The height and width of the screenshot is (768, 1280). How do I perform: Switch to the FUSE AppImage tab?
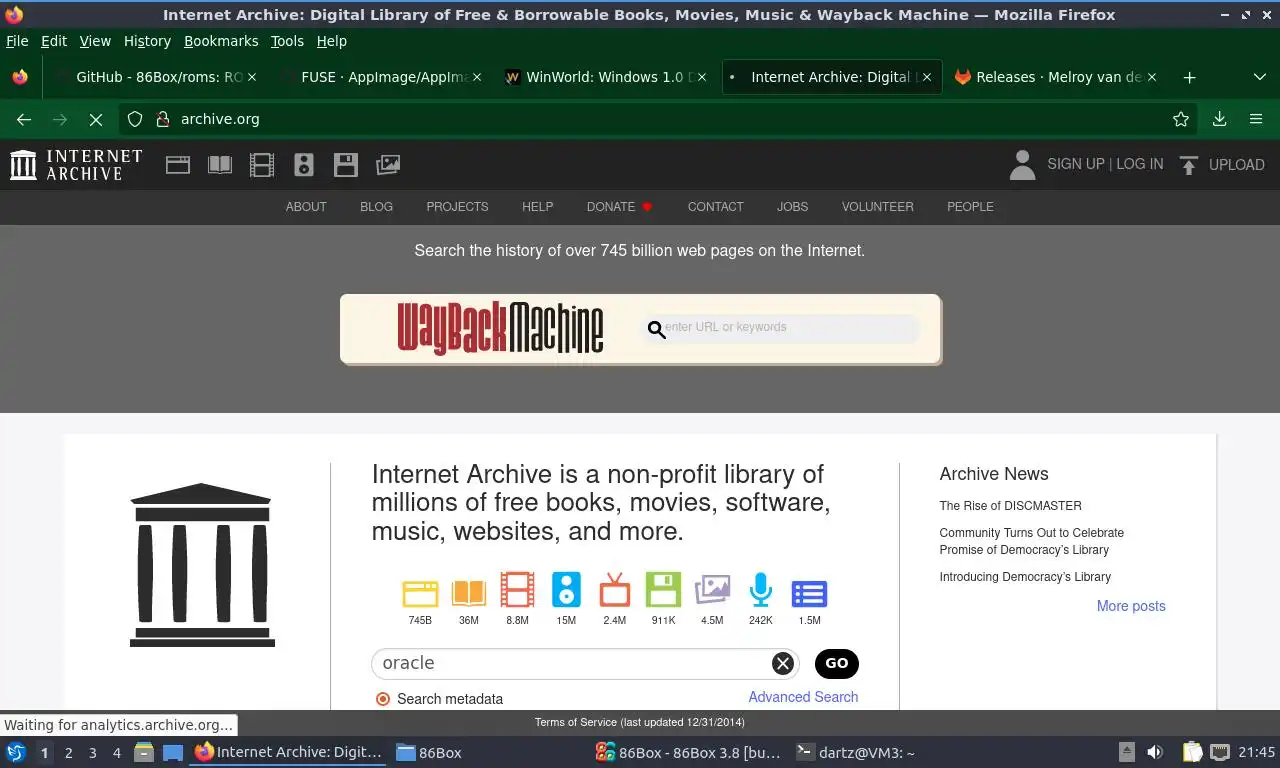pos(380,77)
